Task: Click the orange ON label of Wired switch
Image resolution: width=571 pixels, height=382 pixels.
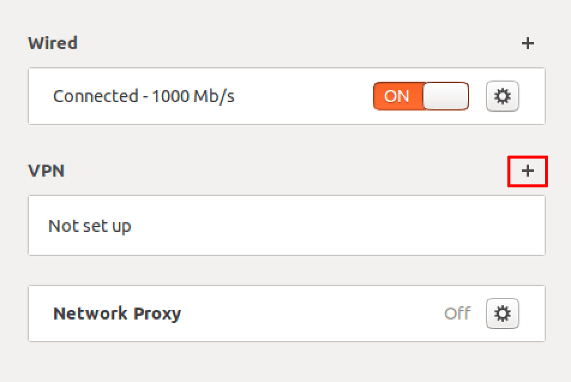Action: pos(397,96)
